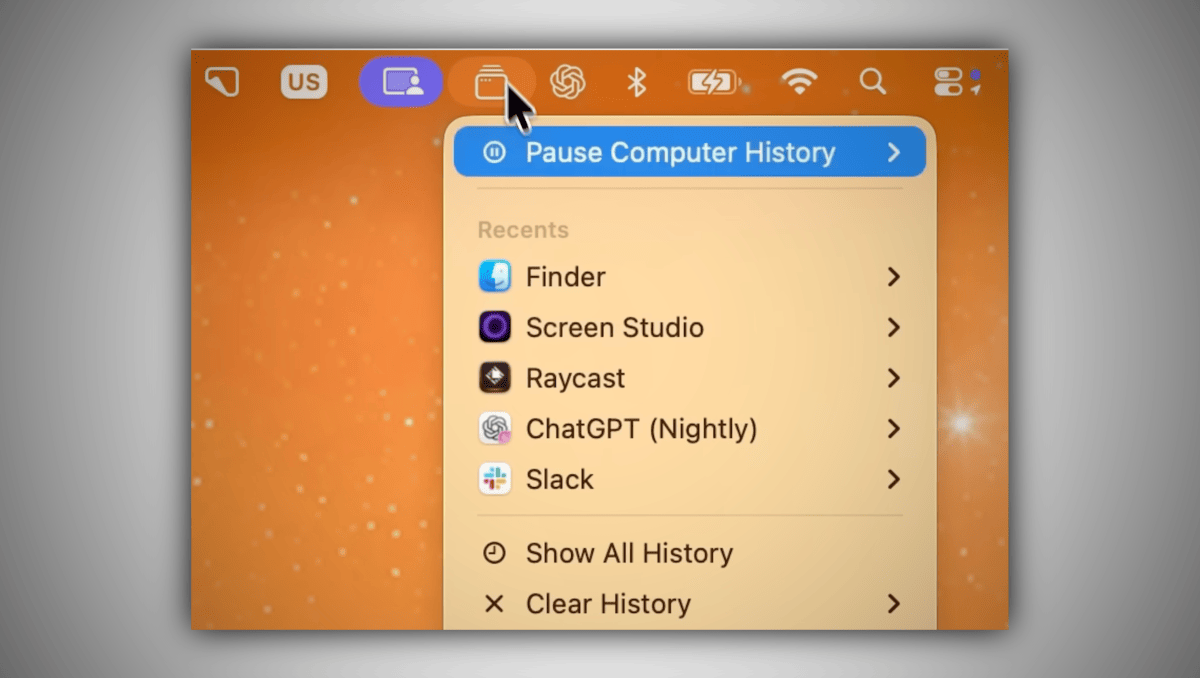Screen dimensions: 1200x678
Task: Click the Screen Studio app icon
Action: [x=495, y=328]
